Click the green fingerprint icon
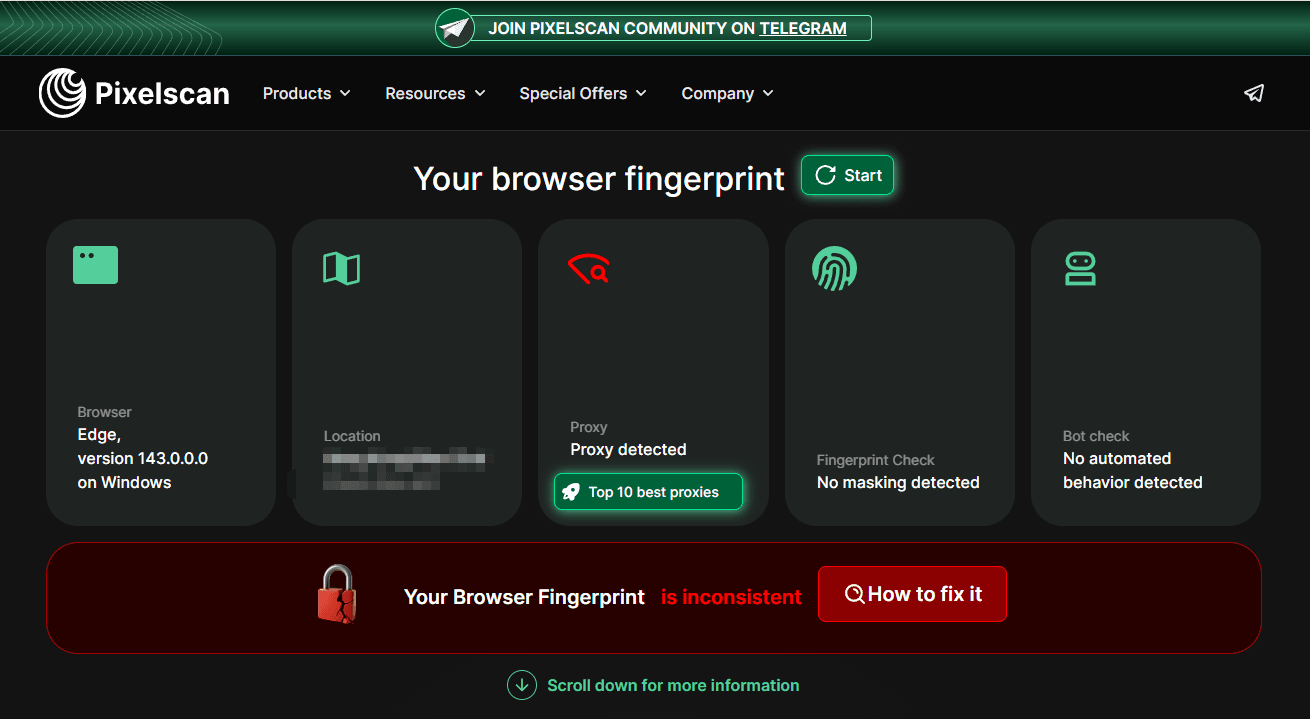This screenshot has width=1310, height=719. tap(834, 268)
